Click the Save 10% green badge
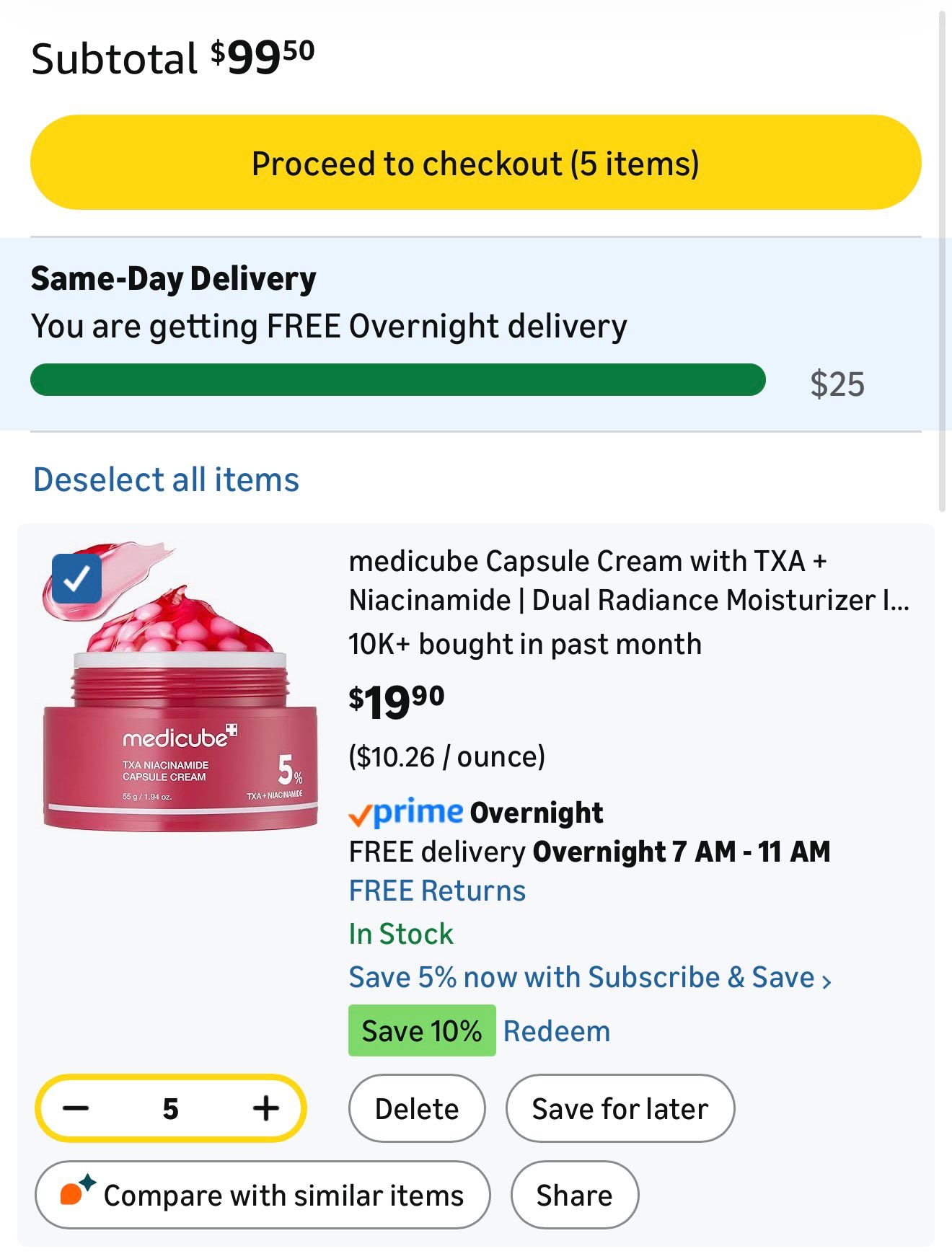The height and width of the screenshot is (1259, 952). (x=421, y=1031)
